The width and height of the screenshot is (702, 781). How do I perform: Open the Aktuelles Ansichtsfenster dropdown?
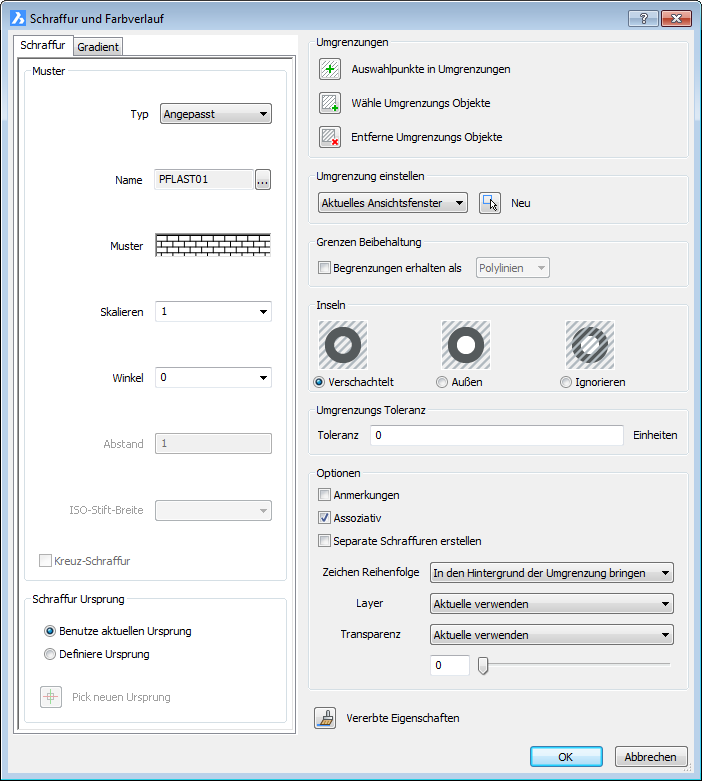tap(393, 203)
